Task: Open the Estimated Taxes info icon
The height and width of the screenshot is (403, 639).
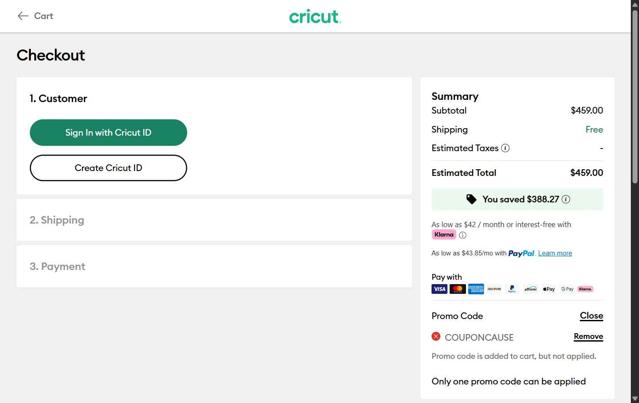Action: pyautogui.click(x=505, y=148)
